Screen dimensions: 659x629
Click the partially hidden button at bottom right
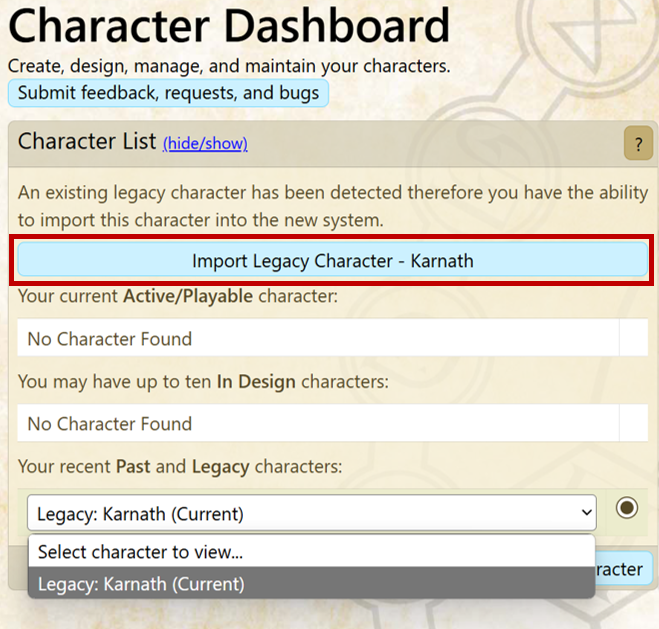click(624, 569)
